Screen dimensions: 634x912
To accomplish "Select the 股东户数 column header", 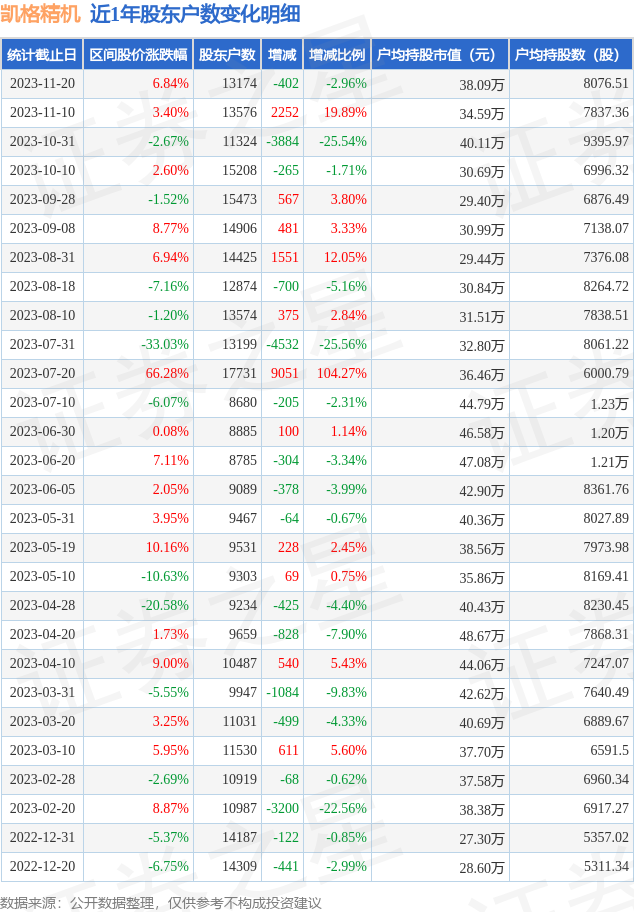I will pos(227,55).
